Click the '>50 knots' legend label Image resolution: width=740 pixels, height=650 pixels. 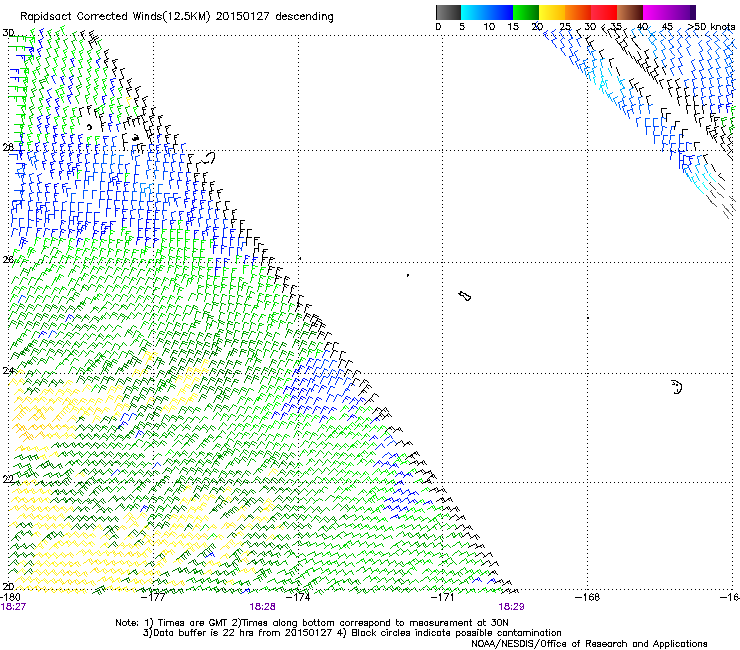(711, 27)
